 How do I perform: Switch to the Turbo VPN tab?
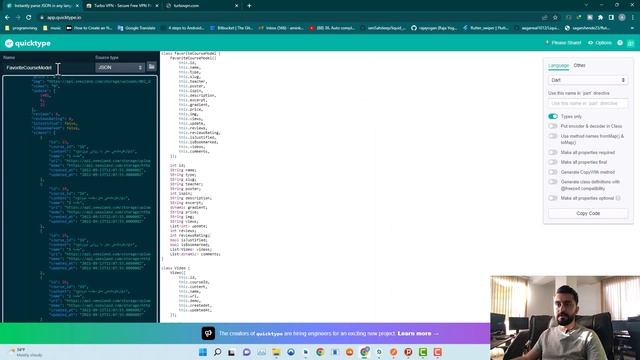coord(122,6)
